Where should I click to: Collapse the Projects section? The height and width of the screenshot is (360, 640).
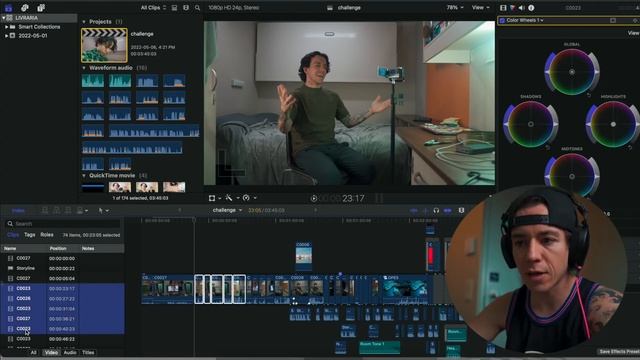pos(84,22)
